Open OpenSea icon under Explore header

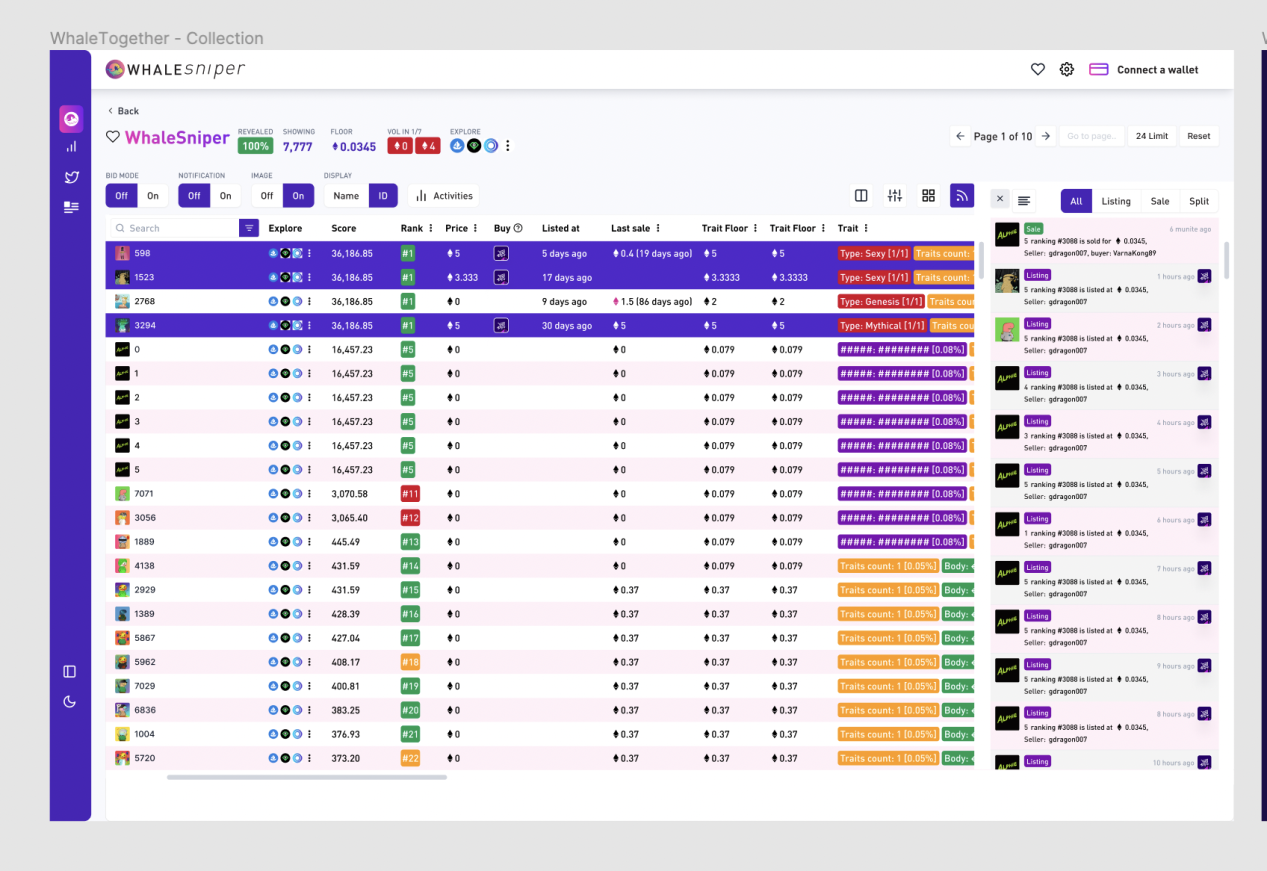coord(457,146)
